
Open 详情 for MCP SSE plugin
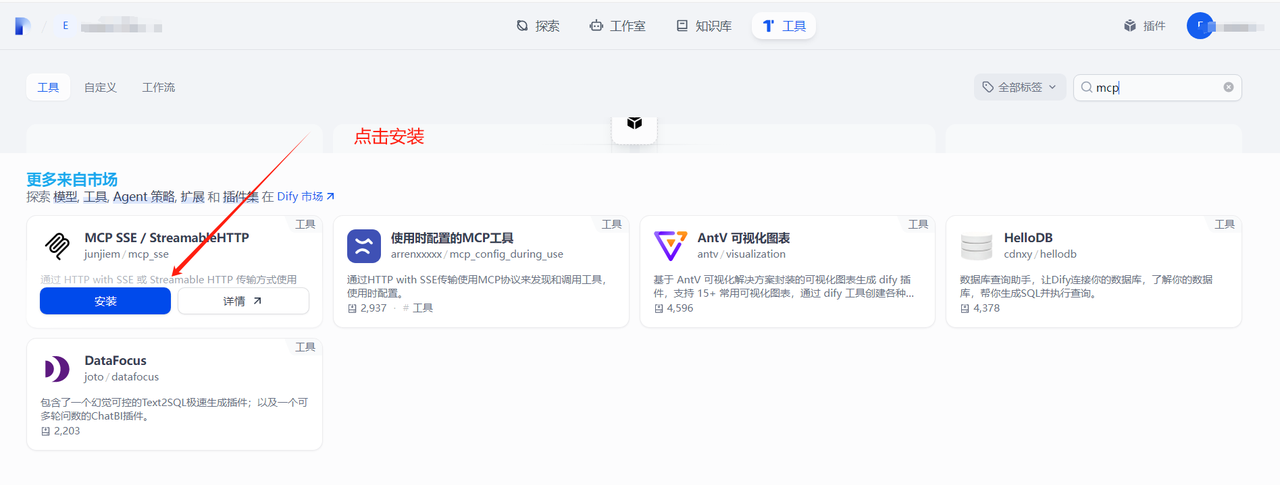coord(243,301)
